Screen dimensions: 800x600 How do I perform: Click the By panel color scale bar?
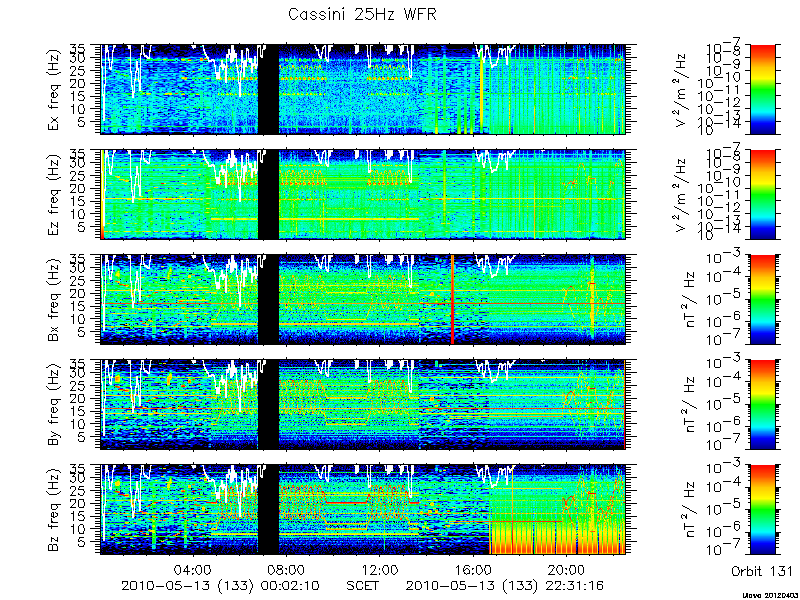[762, 404]
